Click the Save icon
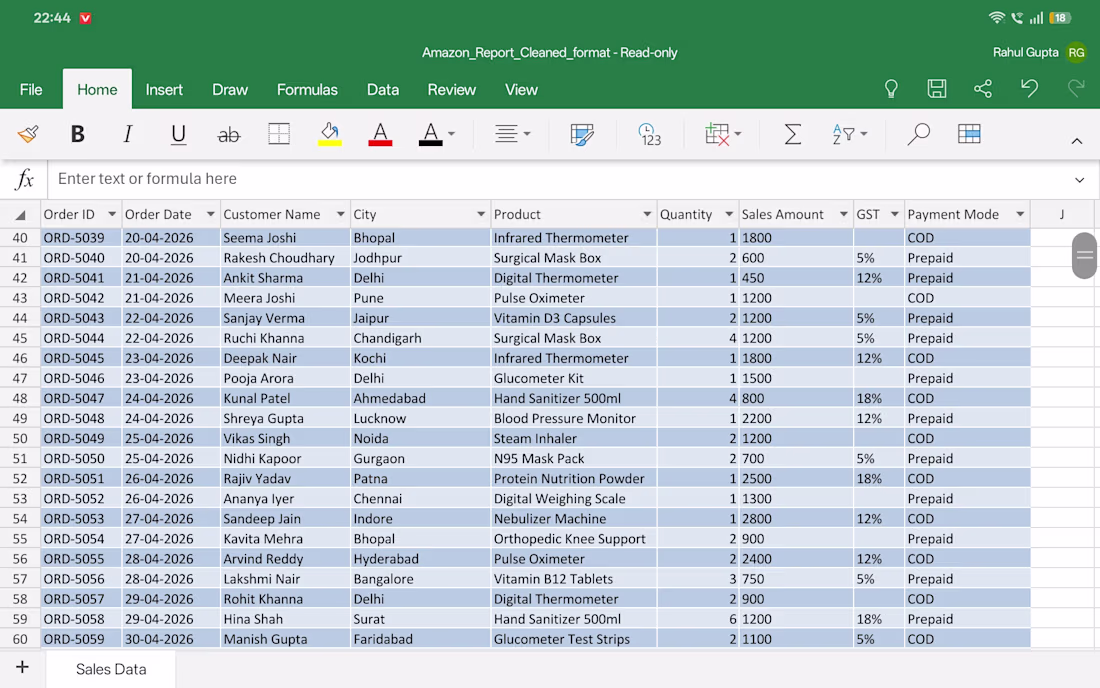Image resolution: width=1100 pixels, height=688 pixels. click(x=937, y=88)
